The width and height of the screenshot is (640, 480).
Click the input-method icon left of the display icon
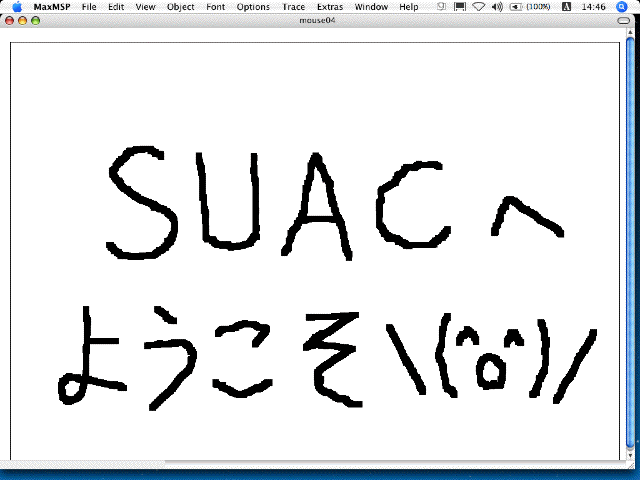[441, 7]
